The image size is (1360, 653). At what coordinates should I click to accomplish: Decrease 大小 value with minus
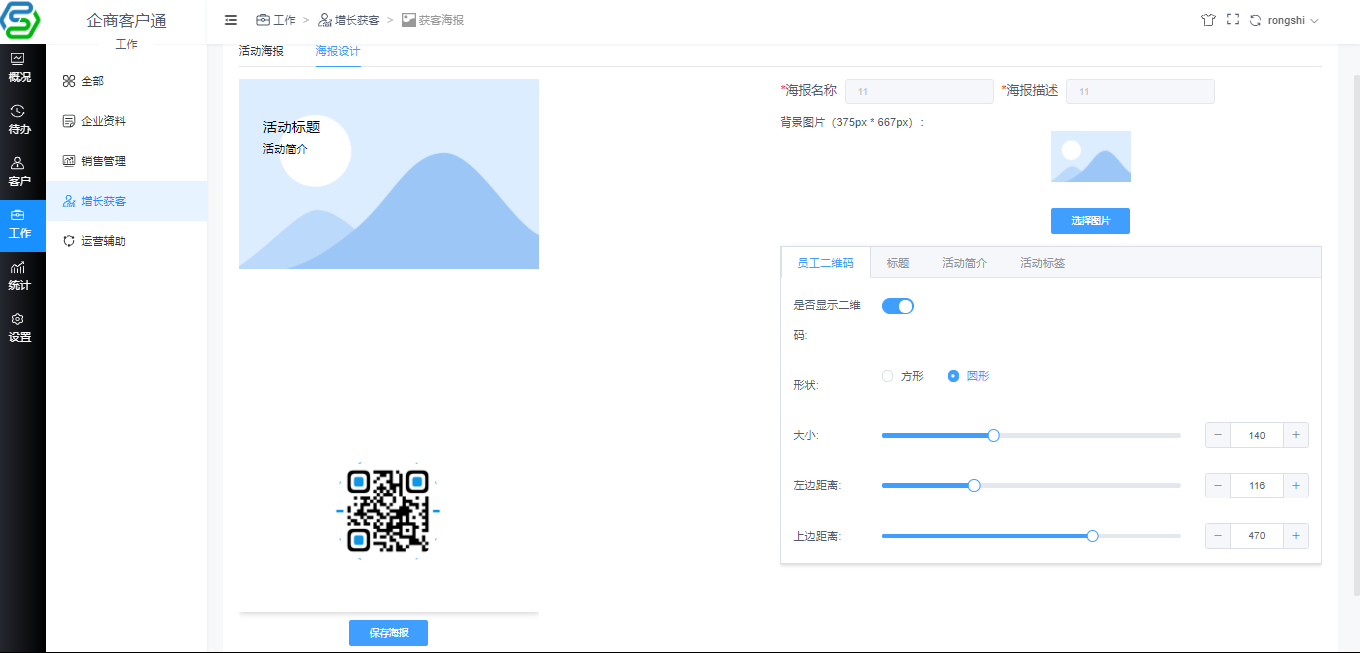point(1219,435)
